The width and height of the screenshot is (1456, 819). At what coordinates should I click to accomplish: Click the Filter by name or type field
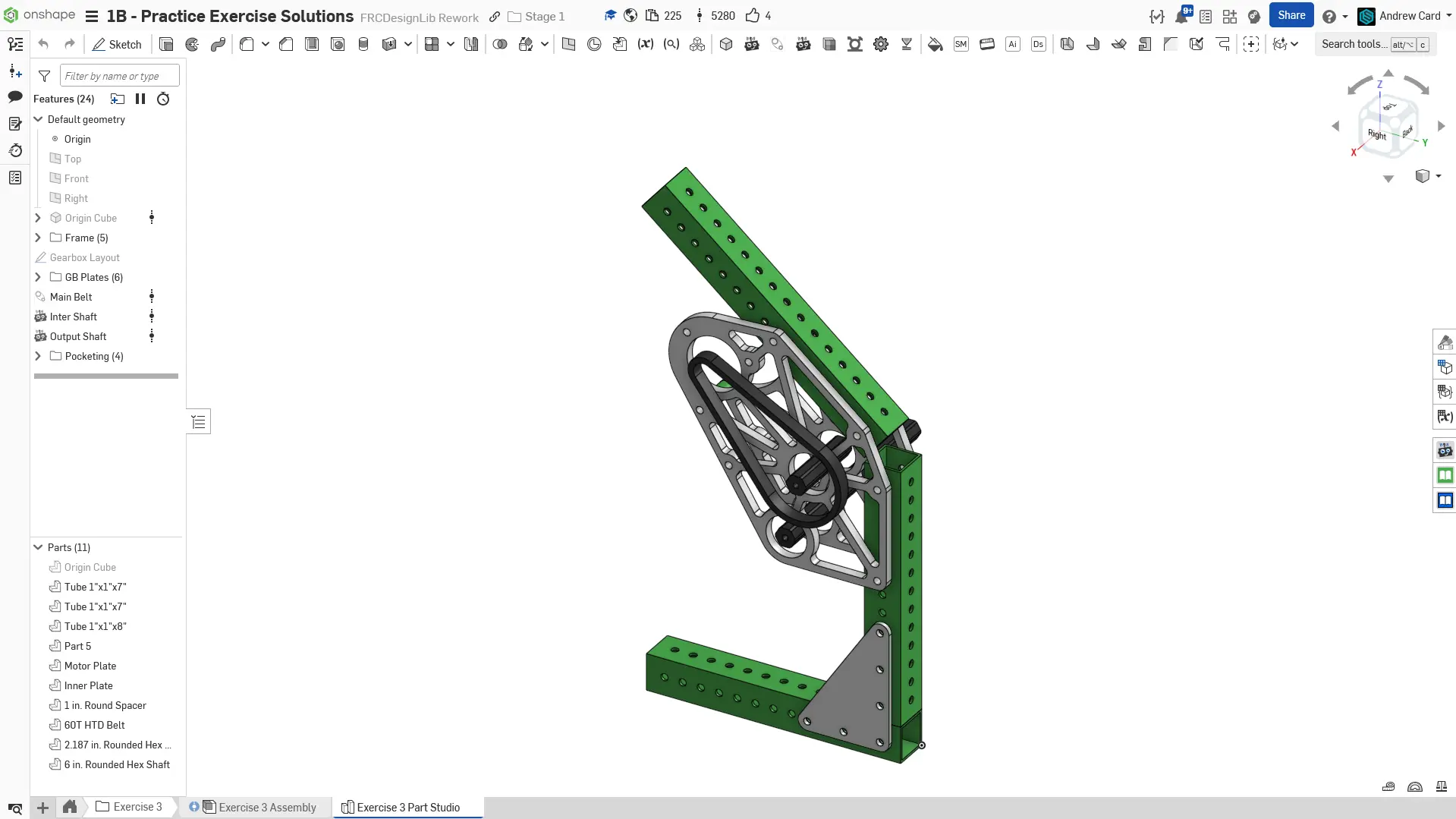coord(119,76)
